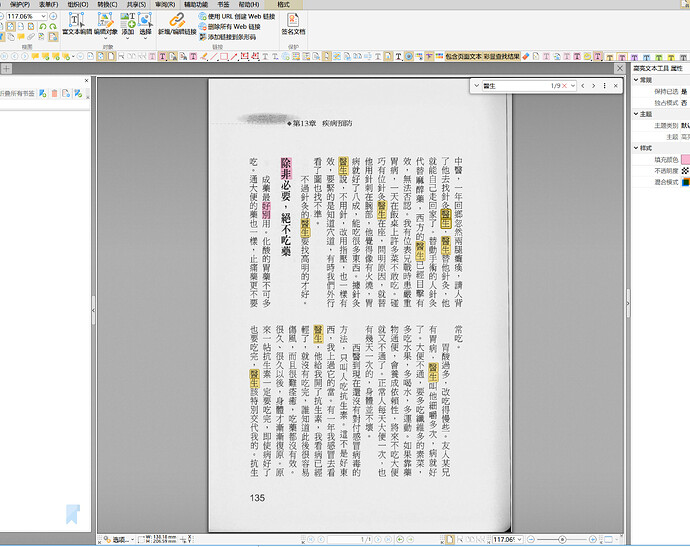Expand the search bar left chevron
The height and width of the screenshot is (547, 690).
pyautogui.click(x=476, y=86)
